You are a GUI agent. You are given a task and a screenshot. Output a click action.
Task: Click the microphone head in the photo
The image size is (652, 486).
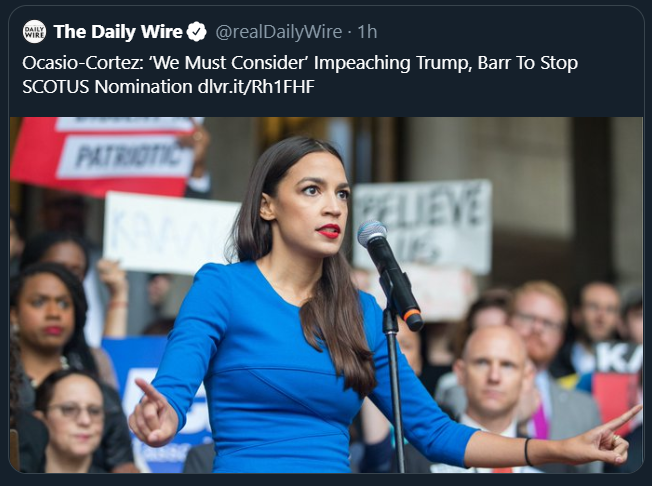coord(372,232)
